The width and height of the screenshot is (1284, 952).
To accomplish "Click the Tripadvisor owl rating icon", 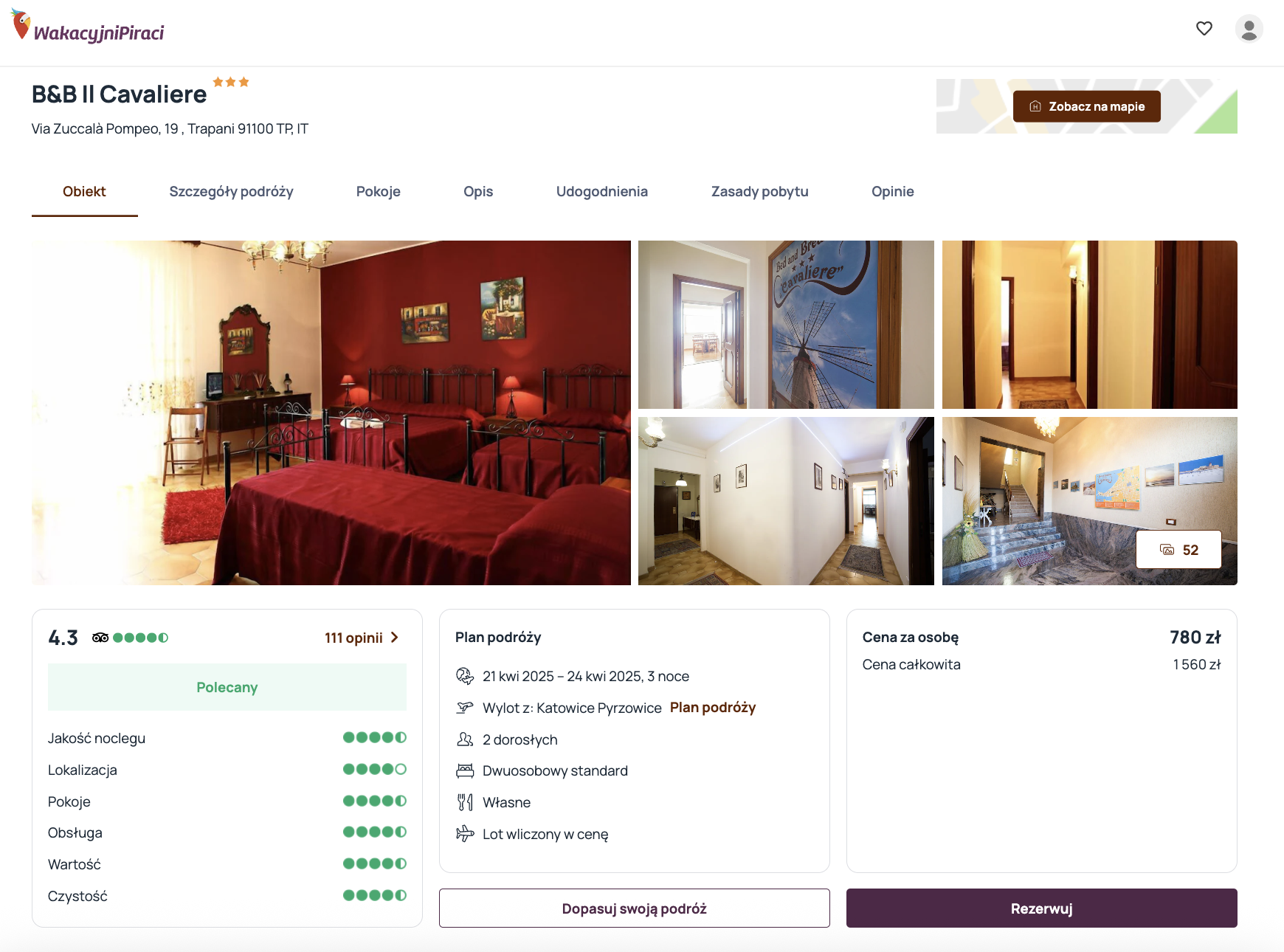I will [100, 638].
